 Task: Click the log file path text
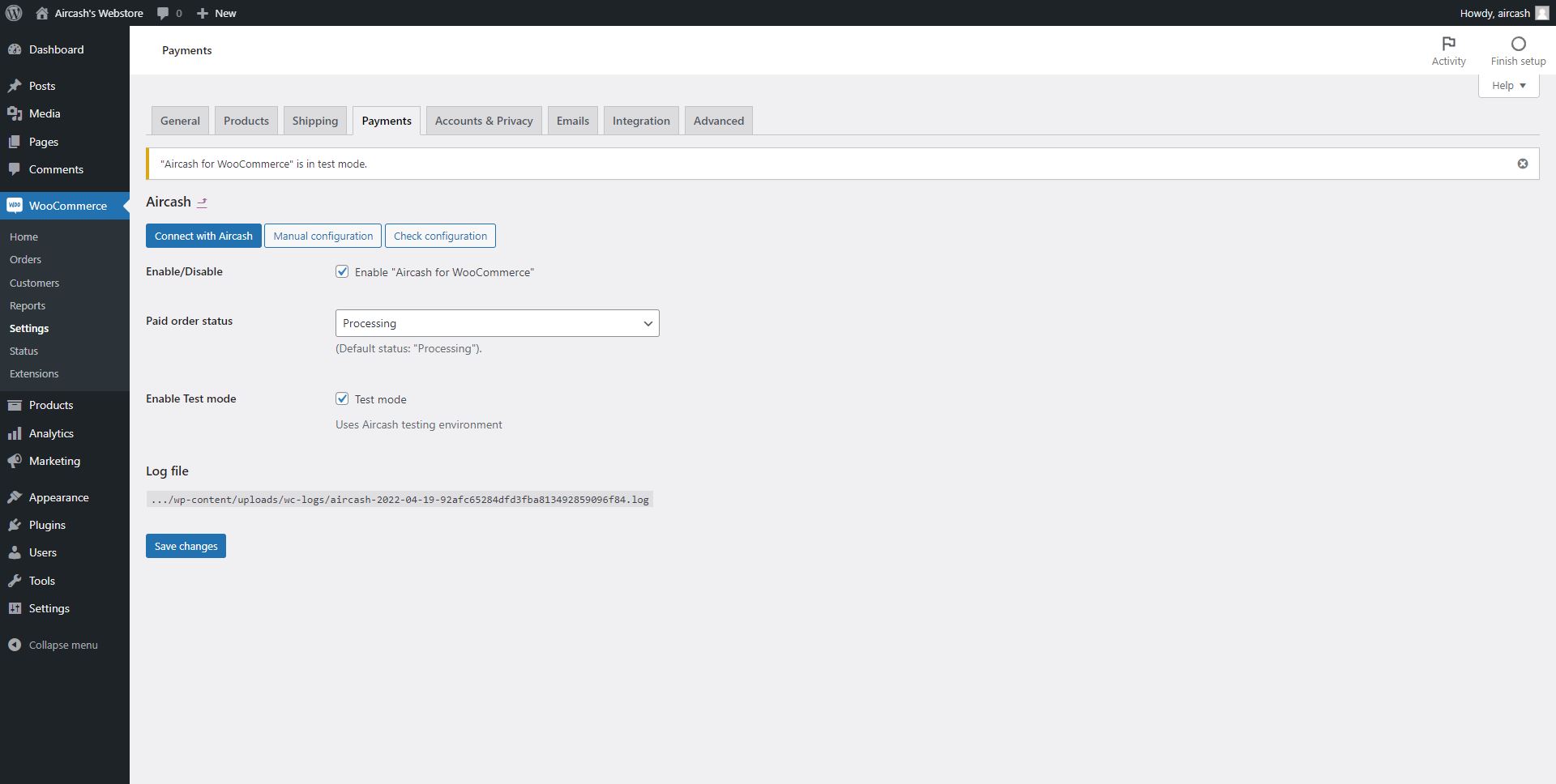tap(400, 500)
